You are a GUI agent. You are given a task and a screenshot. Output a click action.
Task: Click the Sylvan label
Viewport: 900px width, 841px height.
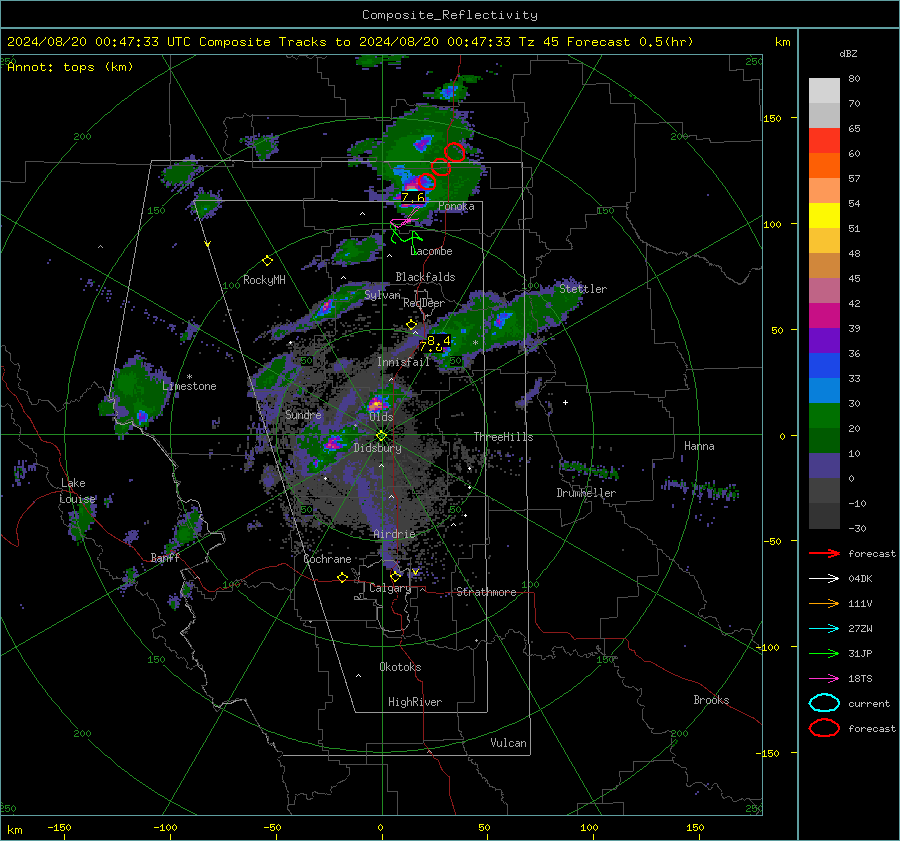tap(382, 295)
